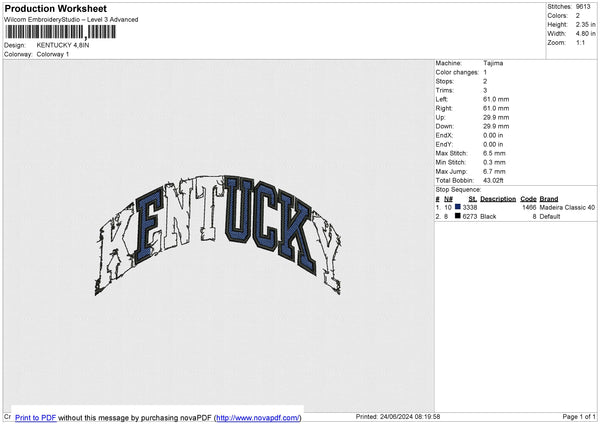Click the 'N#' column header
Image resolution: width=600 pixels, height=424 pixels.
448,199
